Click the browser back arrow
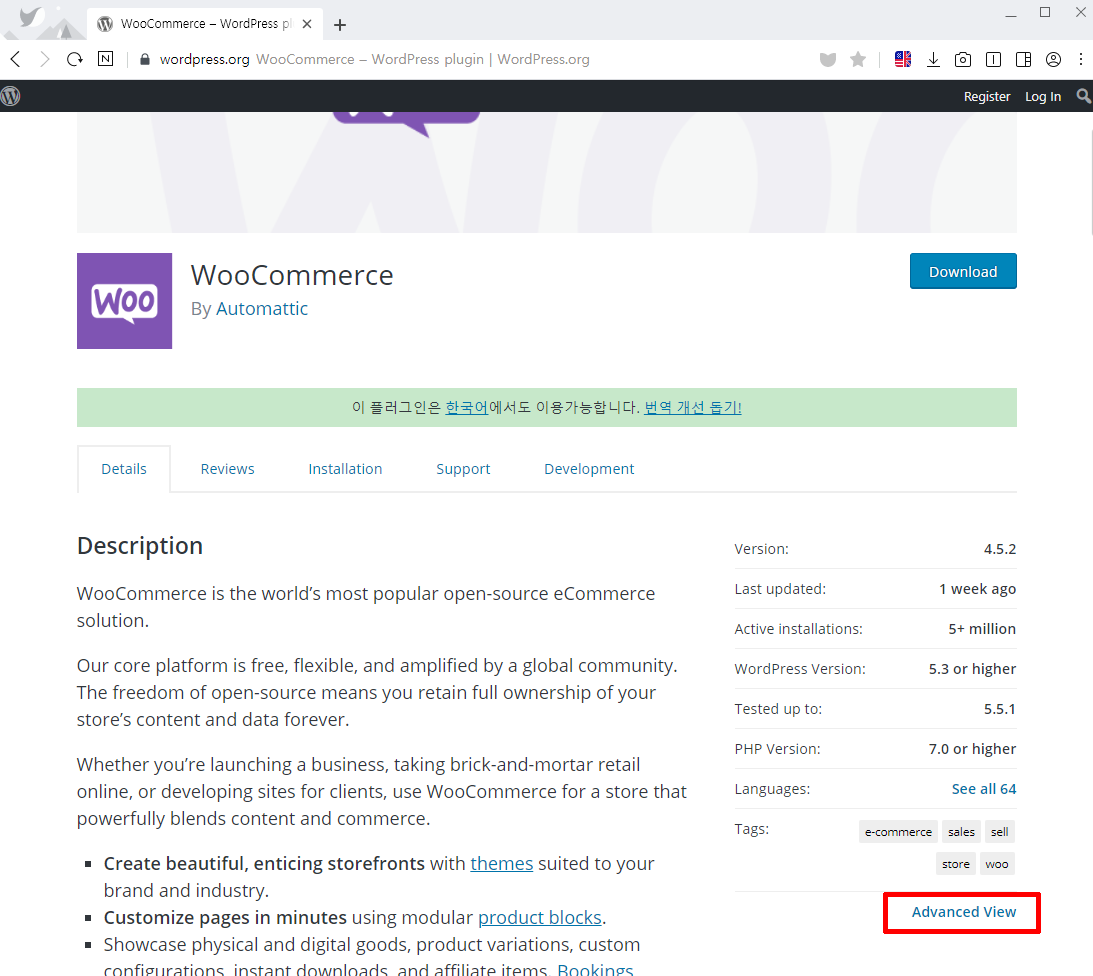 tap(15, 59)
